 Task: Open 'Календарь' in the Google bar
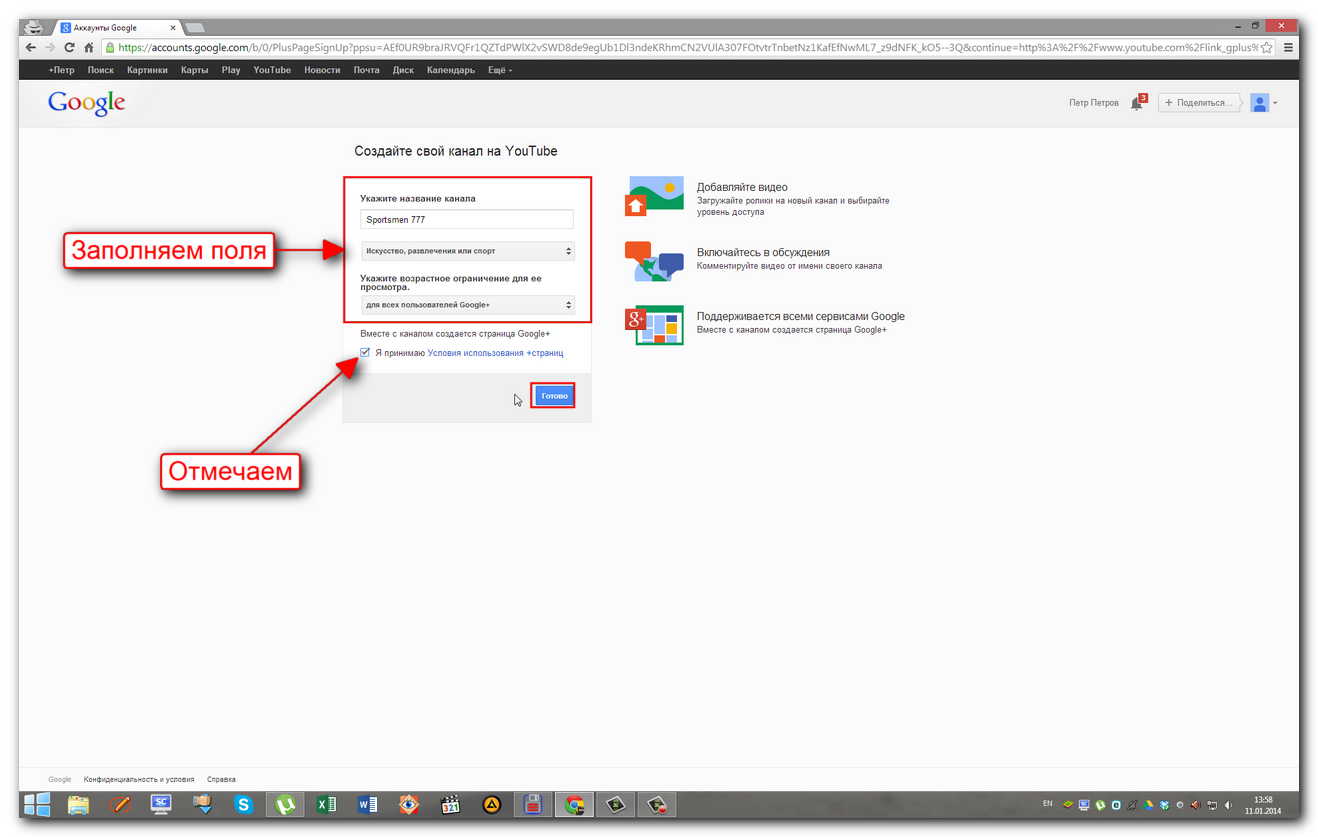(450, 70)
